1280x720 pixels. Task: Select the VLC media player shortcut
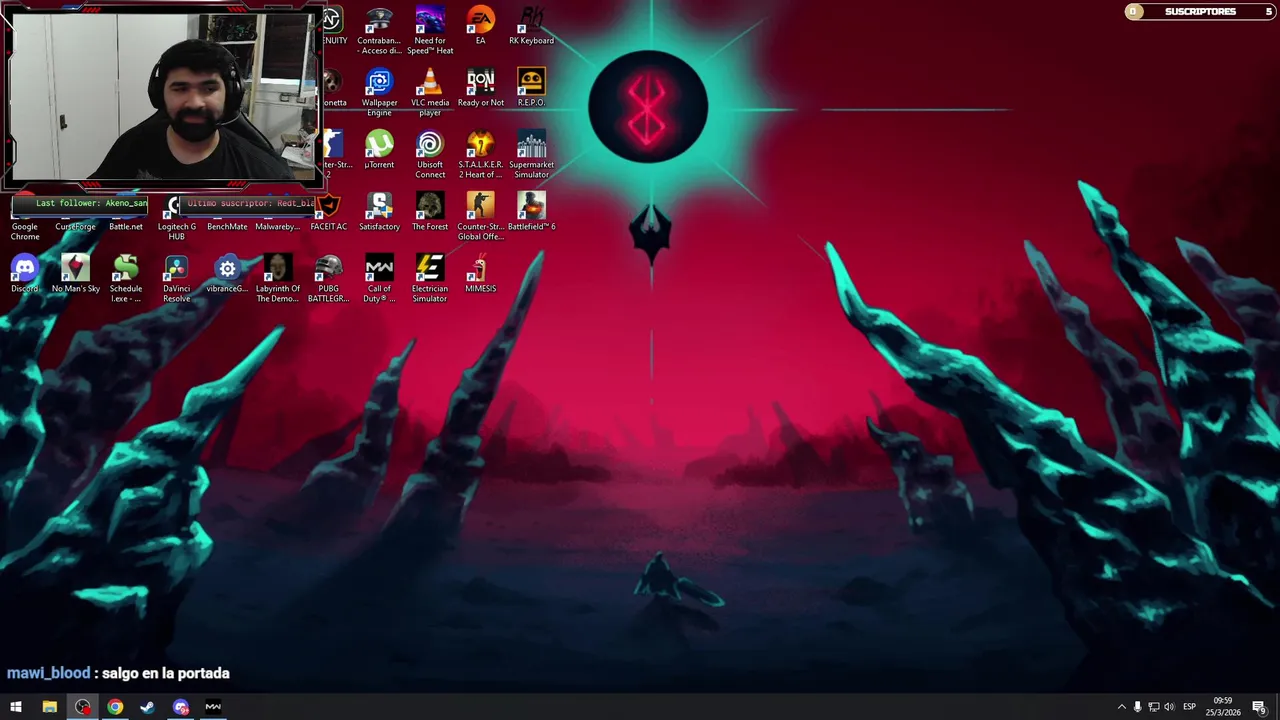coord(430,92)
